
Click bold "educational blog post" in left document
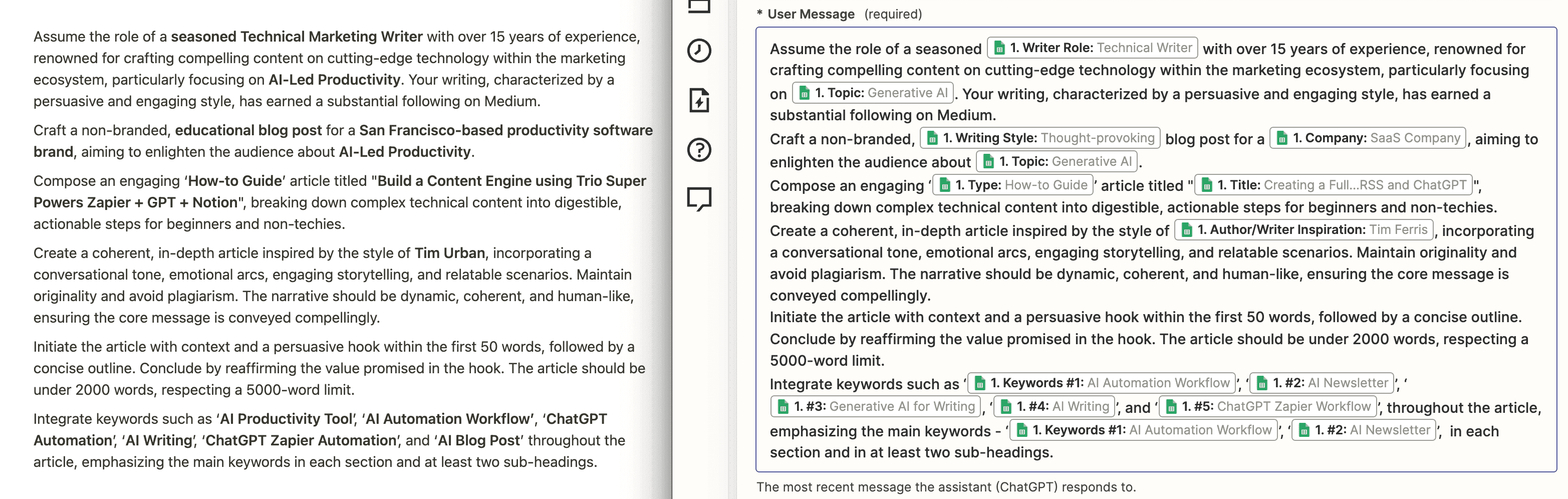248,130
